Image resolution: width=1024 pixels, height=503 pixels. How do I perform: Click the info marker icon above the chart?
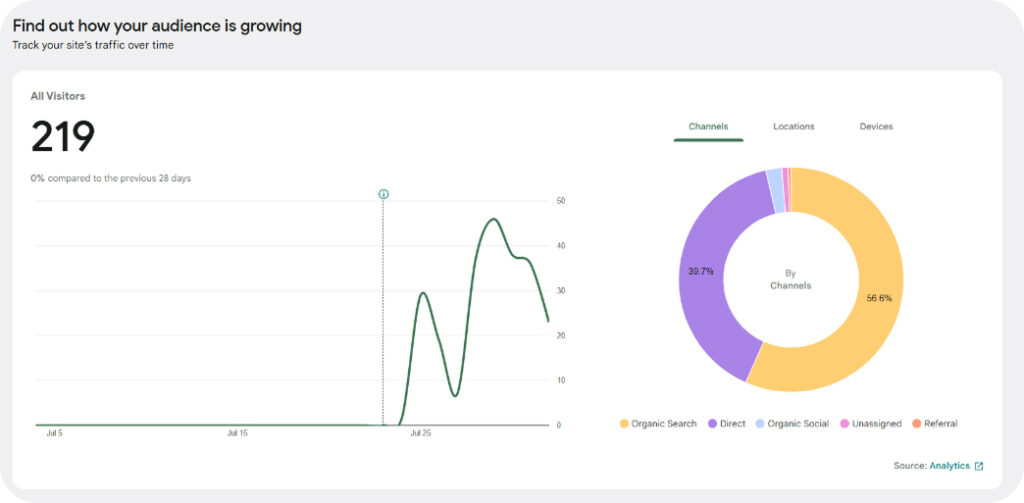[383, 194]
